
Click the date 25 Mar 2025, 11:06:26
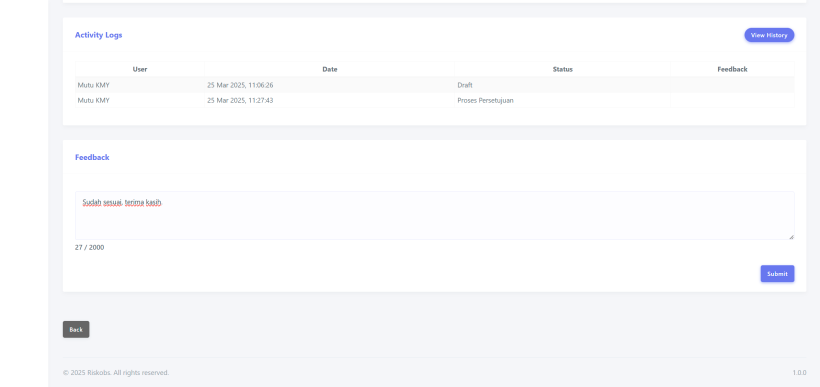(x=240, y=85)
